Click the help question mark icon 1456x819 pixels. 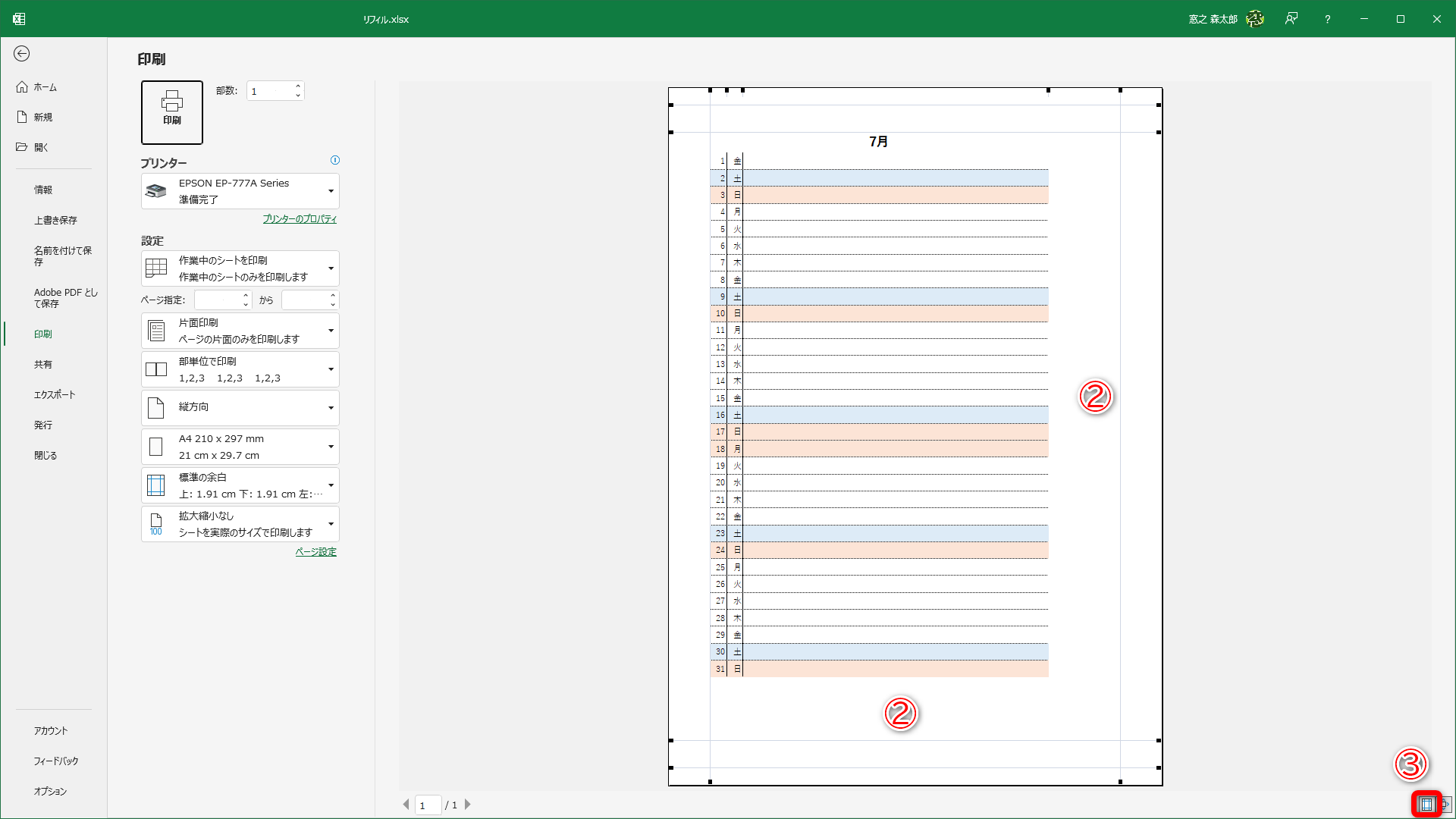1327,19
